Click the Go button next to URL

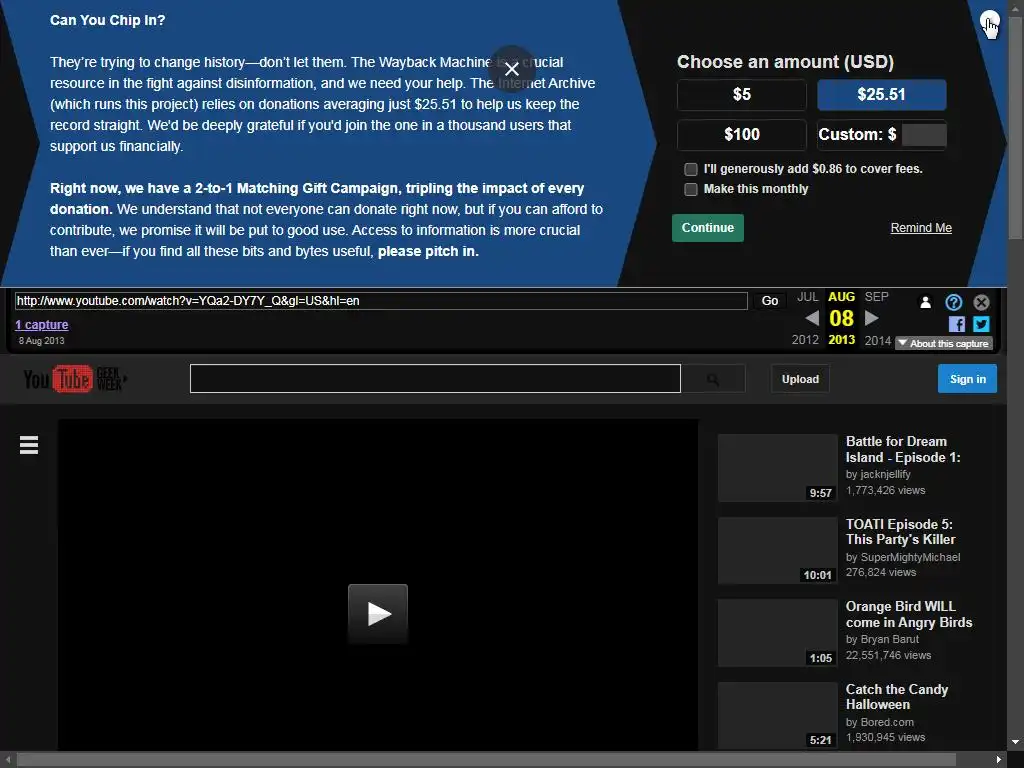pyautogui.click(x=769, y=301)
